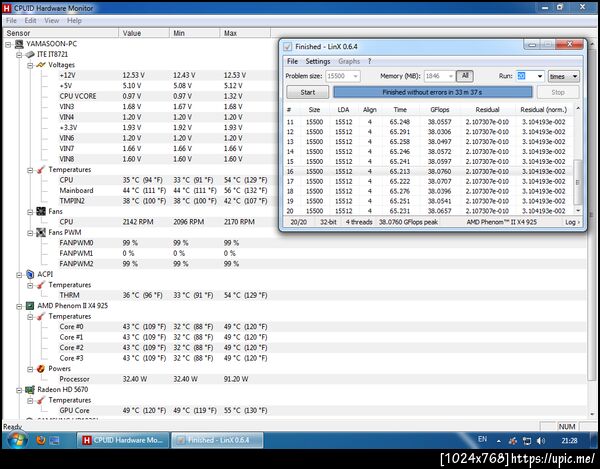Click the Powers flame icon
The image size is (600, 469).
pos(41,369)
